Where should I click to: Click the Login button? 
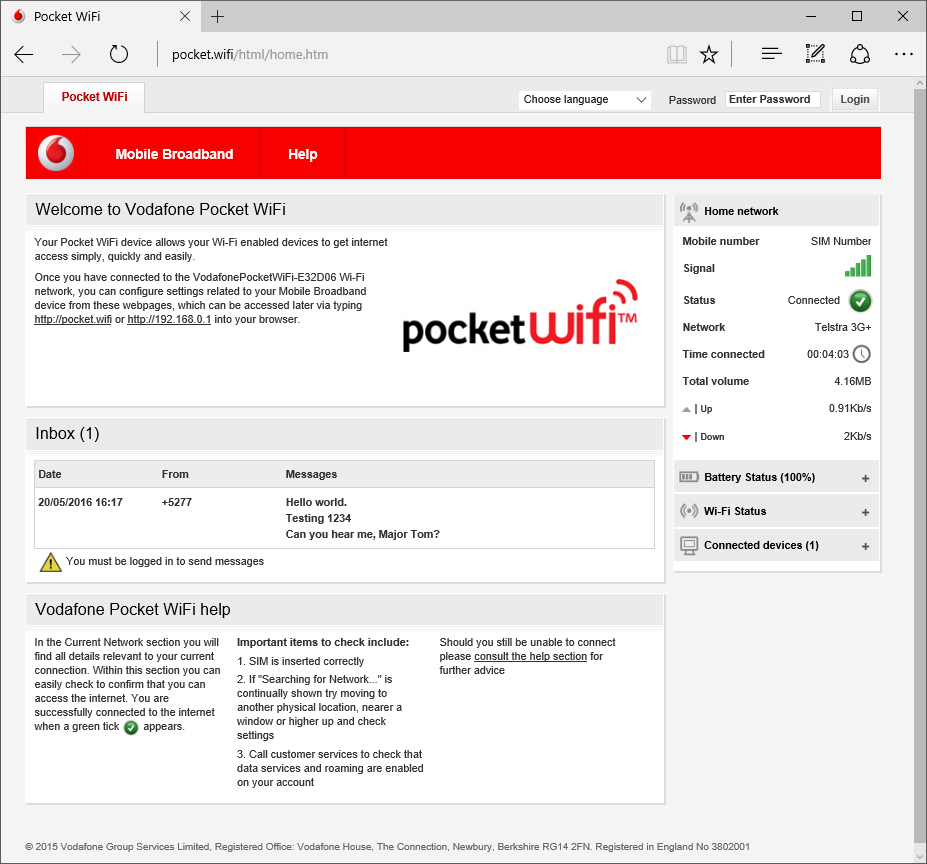[855, 99]
